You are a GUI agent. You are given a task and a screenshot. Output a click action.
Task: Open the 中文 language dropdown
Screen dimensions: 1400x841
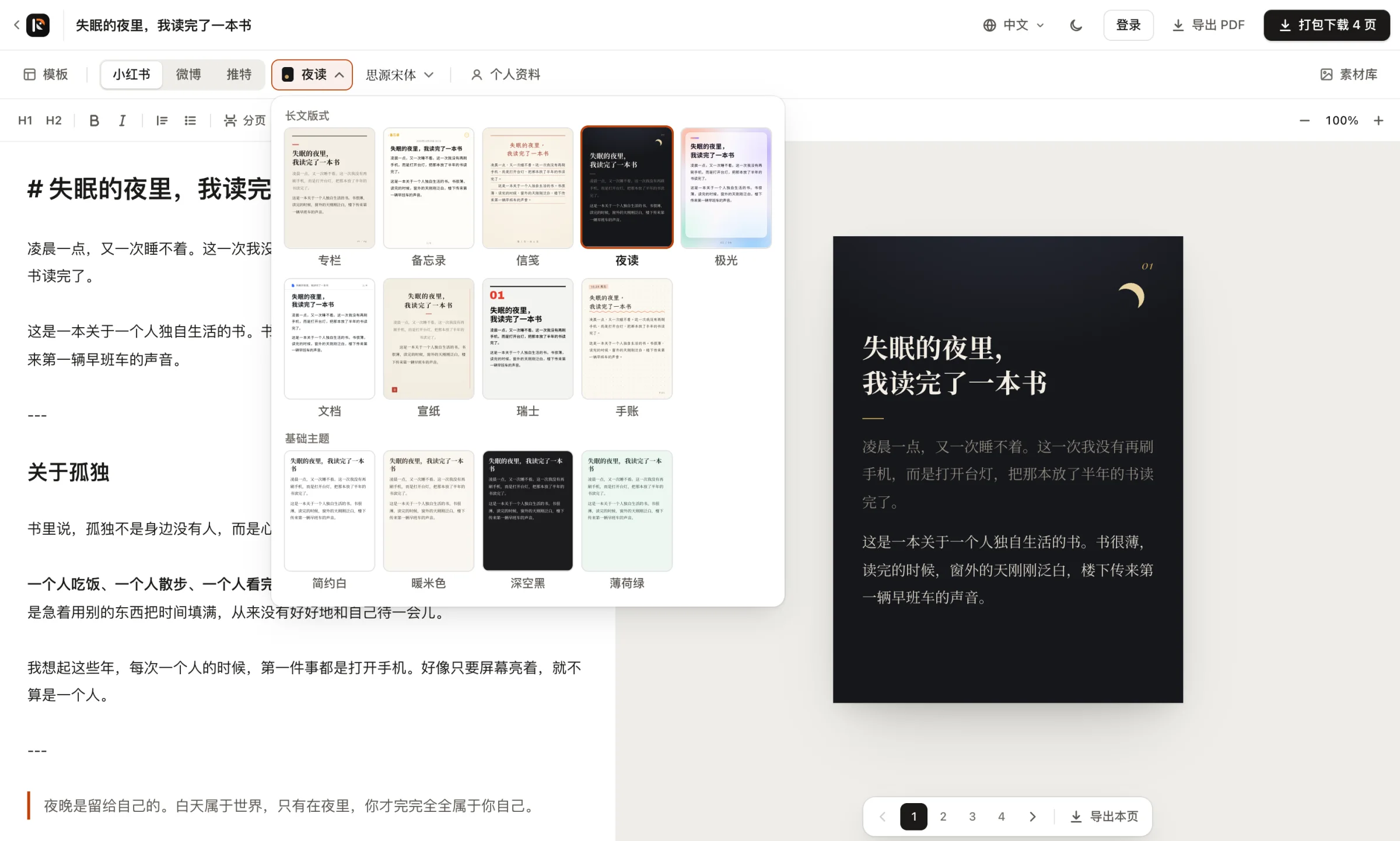pyautogui.click(x=1013, y=25)
